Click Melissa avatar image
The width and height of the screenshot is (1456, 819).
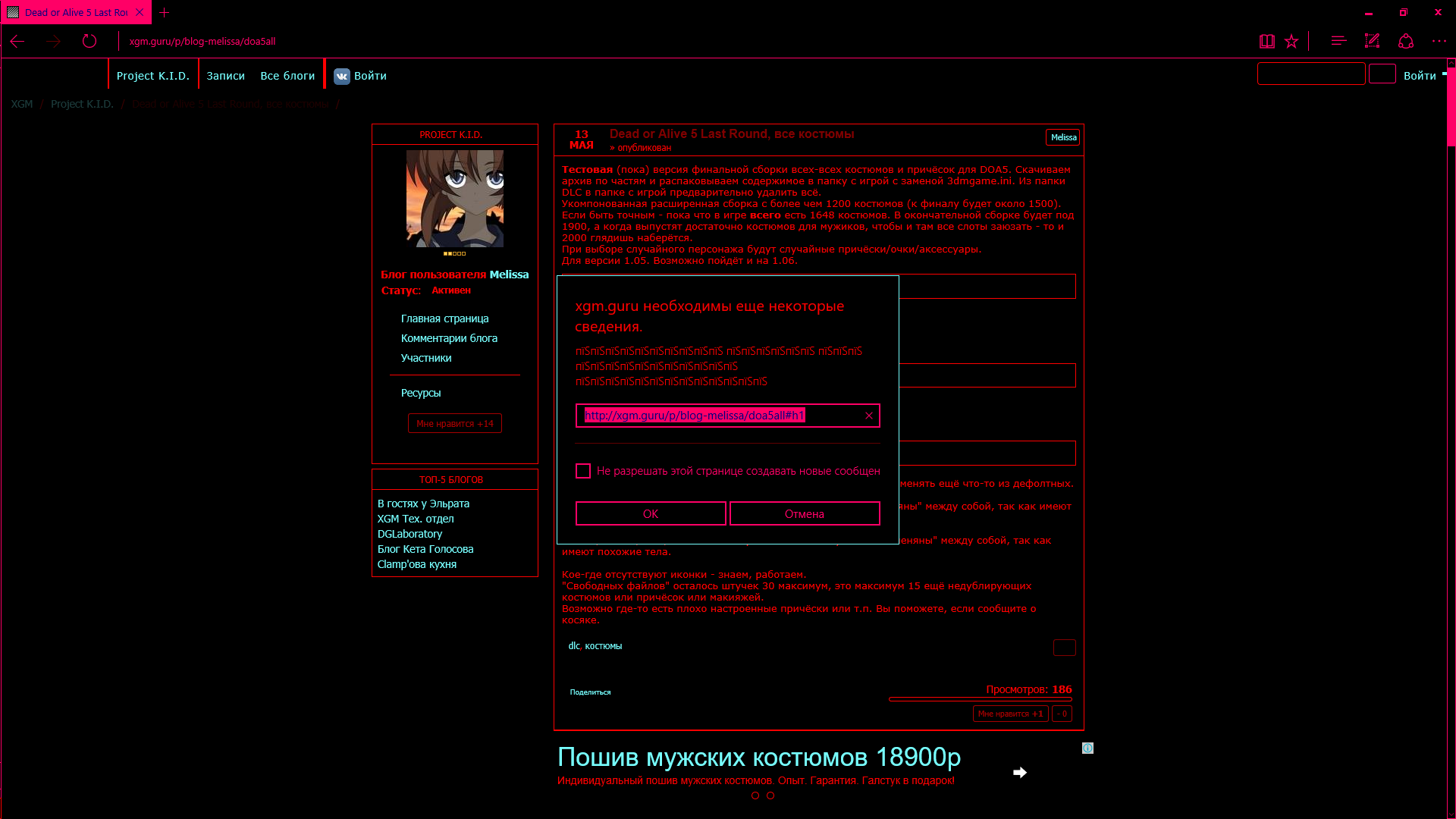click(x=455, y=199)
